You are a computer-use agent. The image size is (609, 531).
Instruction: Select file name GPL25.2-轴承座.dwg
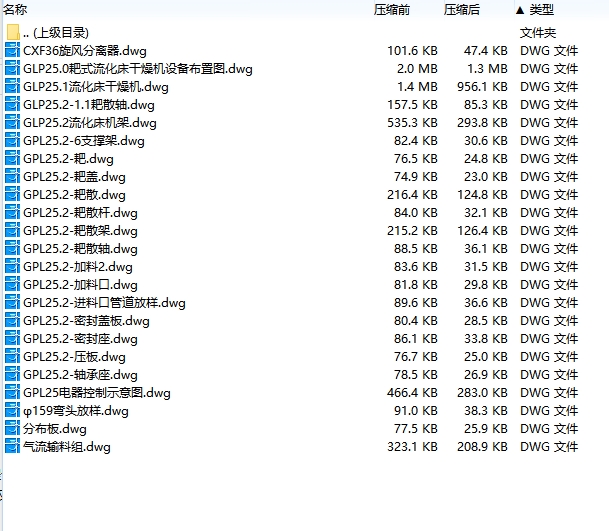(x=80, y=375)
